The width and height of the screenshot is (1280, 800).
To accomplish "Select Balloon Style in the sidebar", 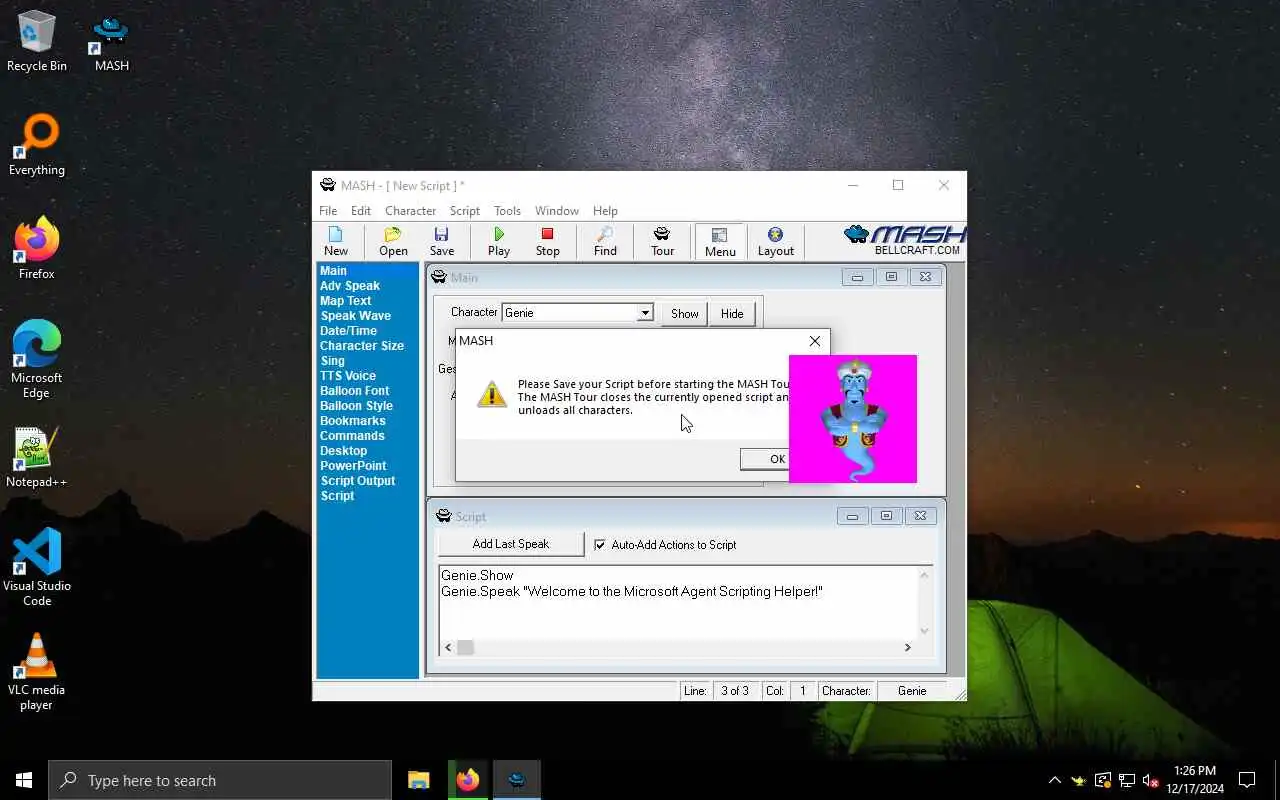I will [x=356, y=406].
